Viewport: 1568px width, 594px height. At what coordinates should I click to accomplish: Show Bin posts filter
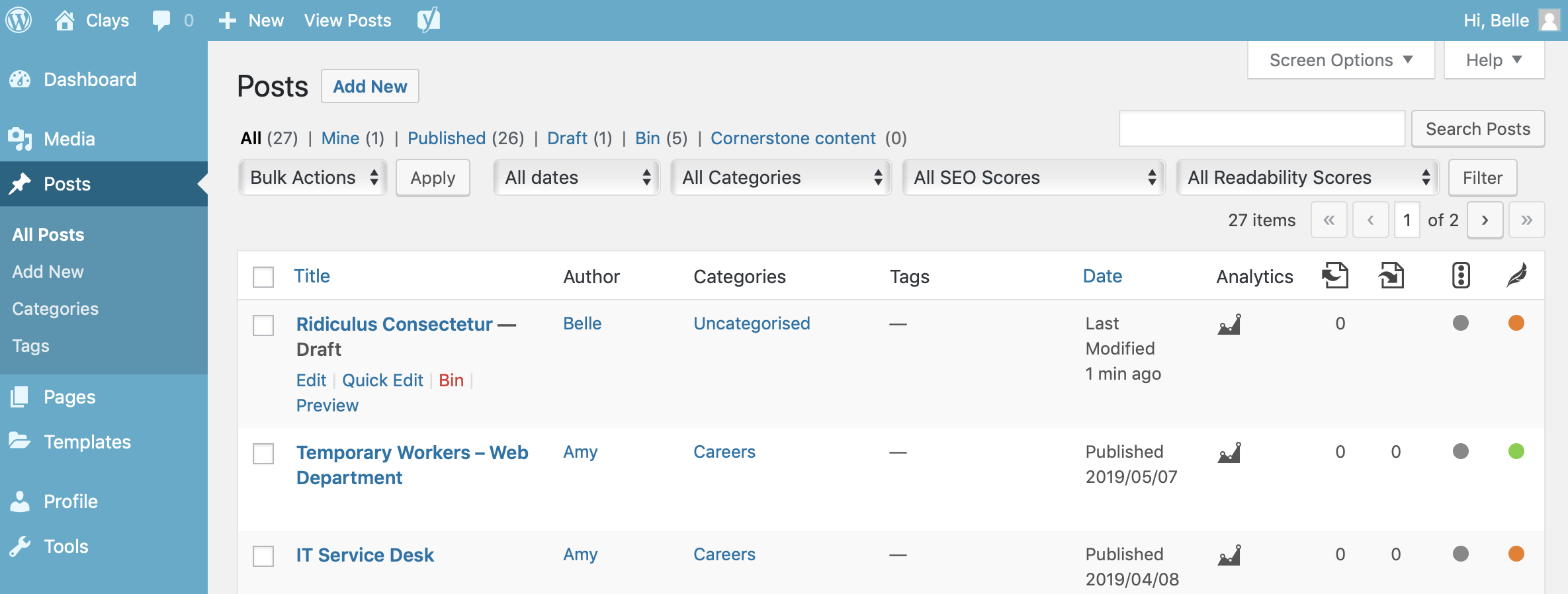pyautogui.click(x=648, y=138)
